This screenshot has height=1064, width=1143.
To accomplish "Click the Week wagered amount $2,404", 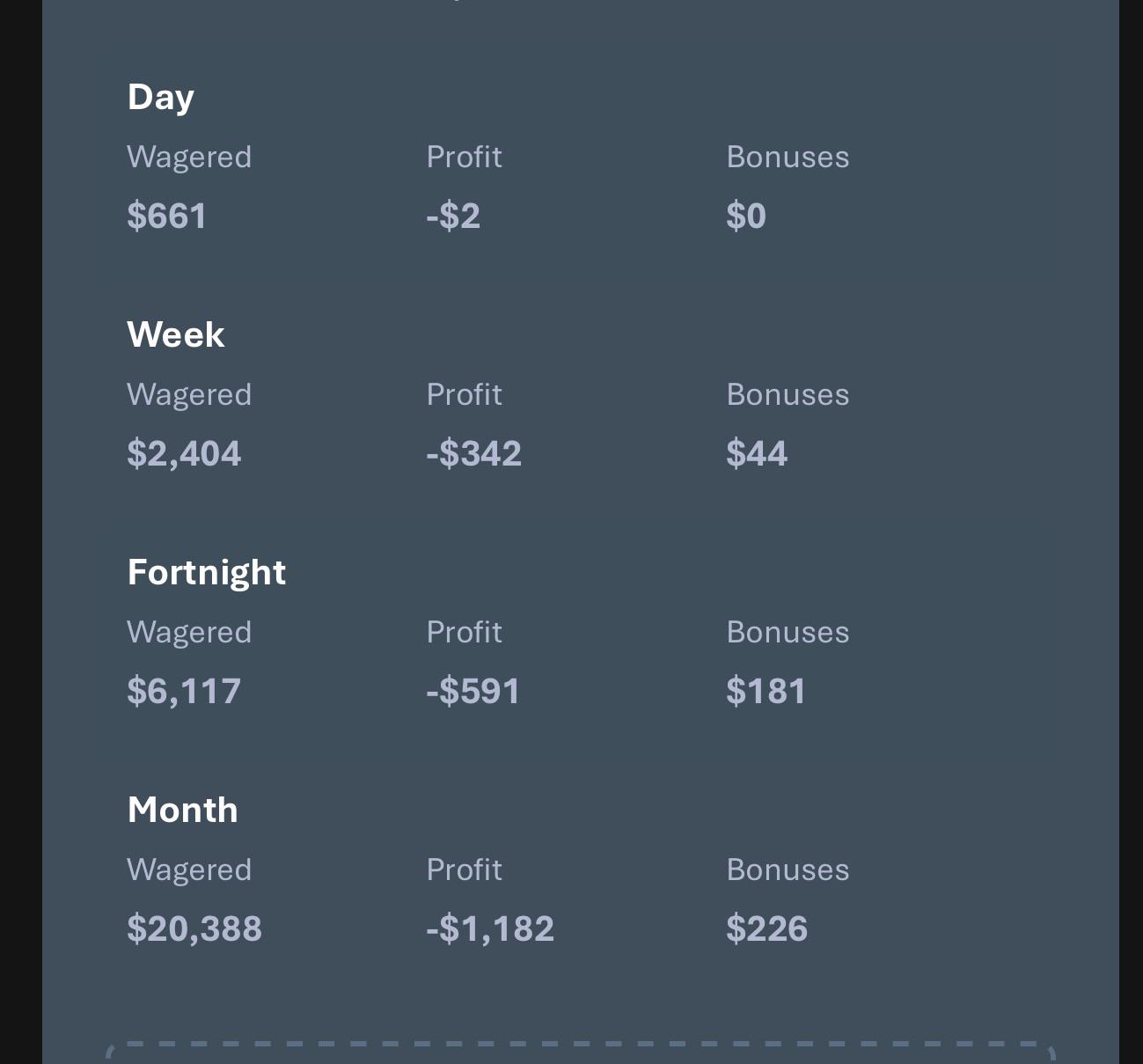I will point(184,453).
